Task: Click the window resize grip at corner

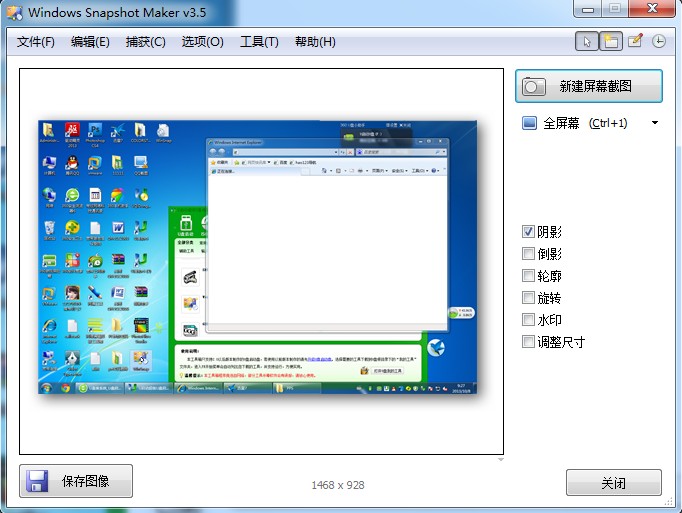Action: pos(669,502)
